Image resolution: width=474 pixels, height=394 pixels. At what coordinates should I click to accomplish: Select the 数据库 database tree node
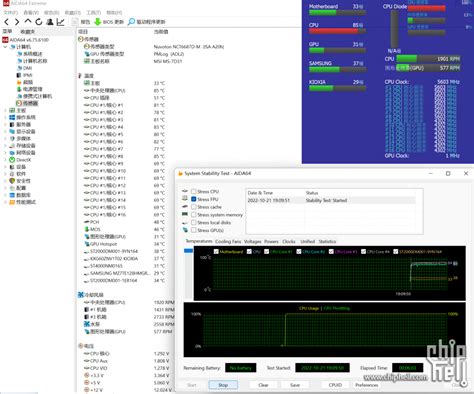[x=20, y=195]
